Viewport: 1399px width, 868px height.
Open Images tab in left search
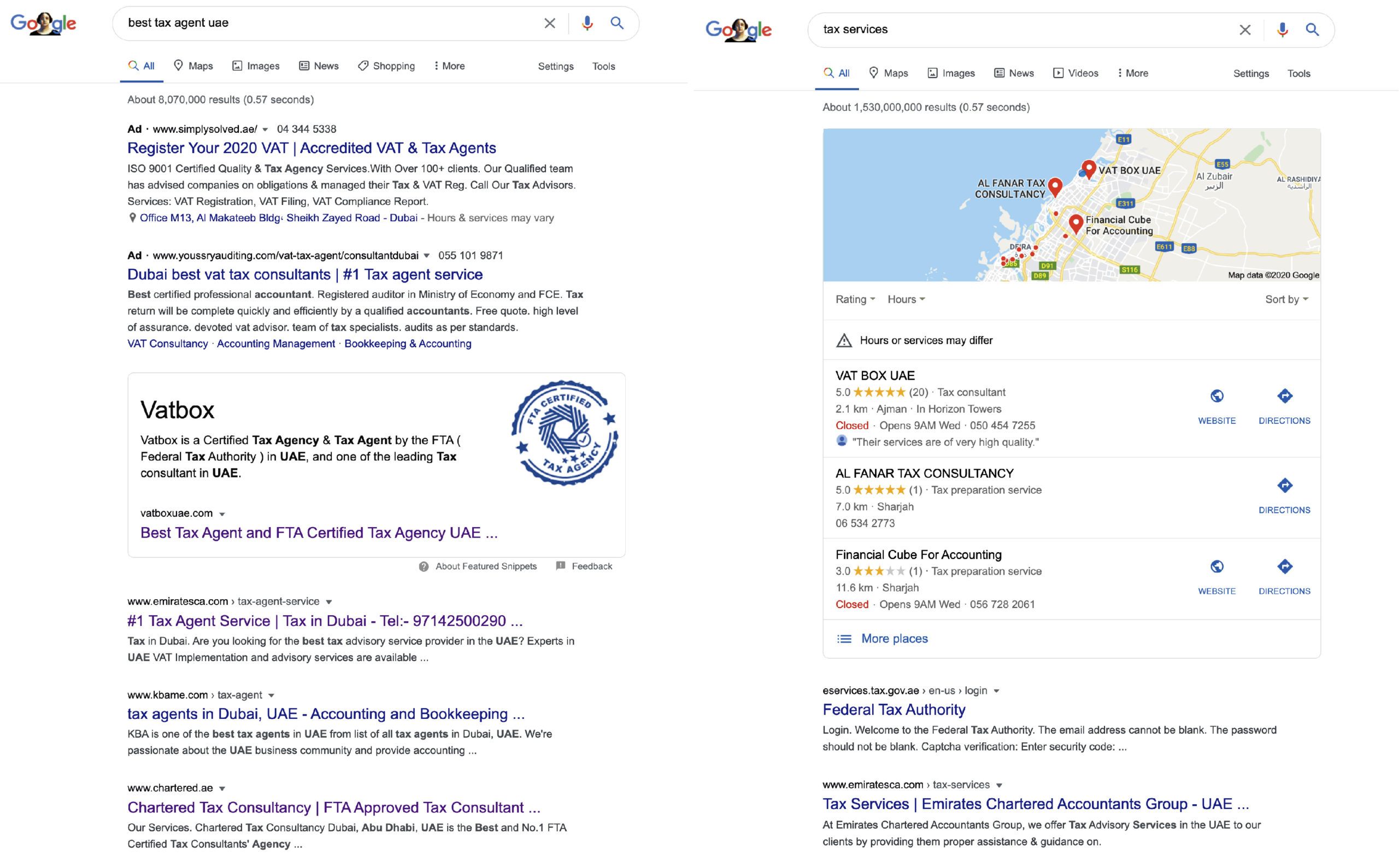pyautogui.click(x=256, y=66)
